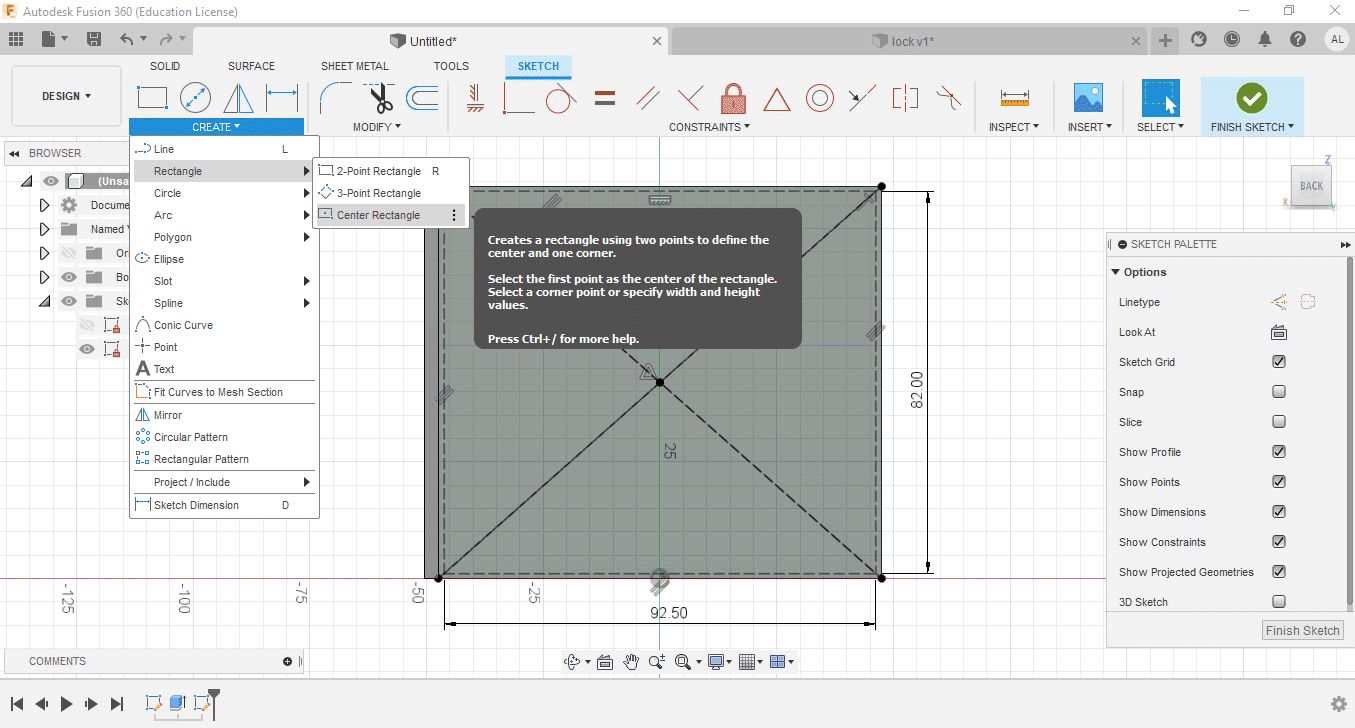Switch to the SHEET METAL tab
Viewport: 1355px width, 728px height.
point(354,66)
